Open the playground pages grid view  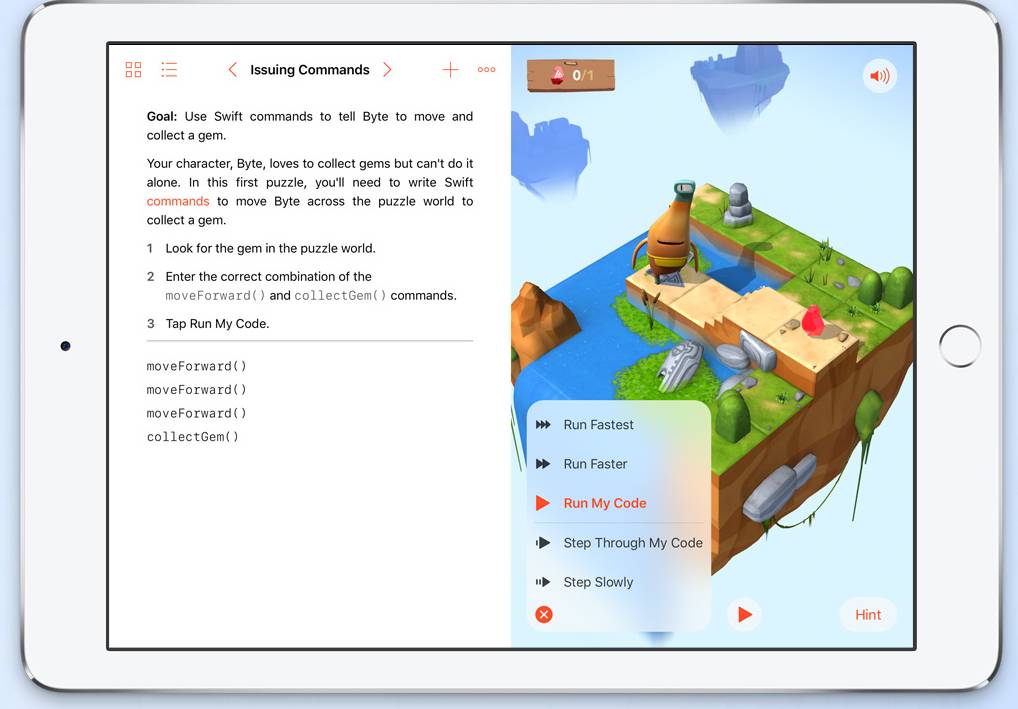tap(133, 69)
